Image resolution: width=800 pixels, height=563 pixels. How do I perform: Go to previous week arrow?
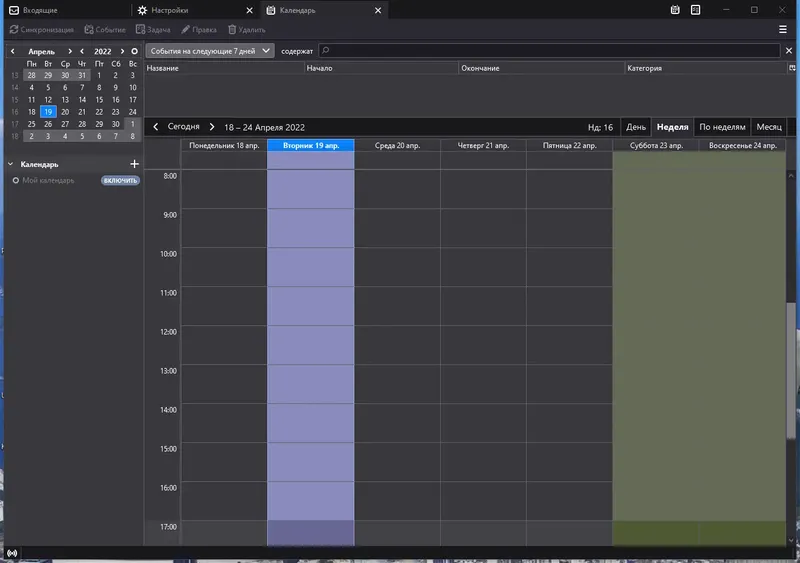pos(156,127)
